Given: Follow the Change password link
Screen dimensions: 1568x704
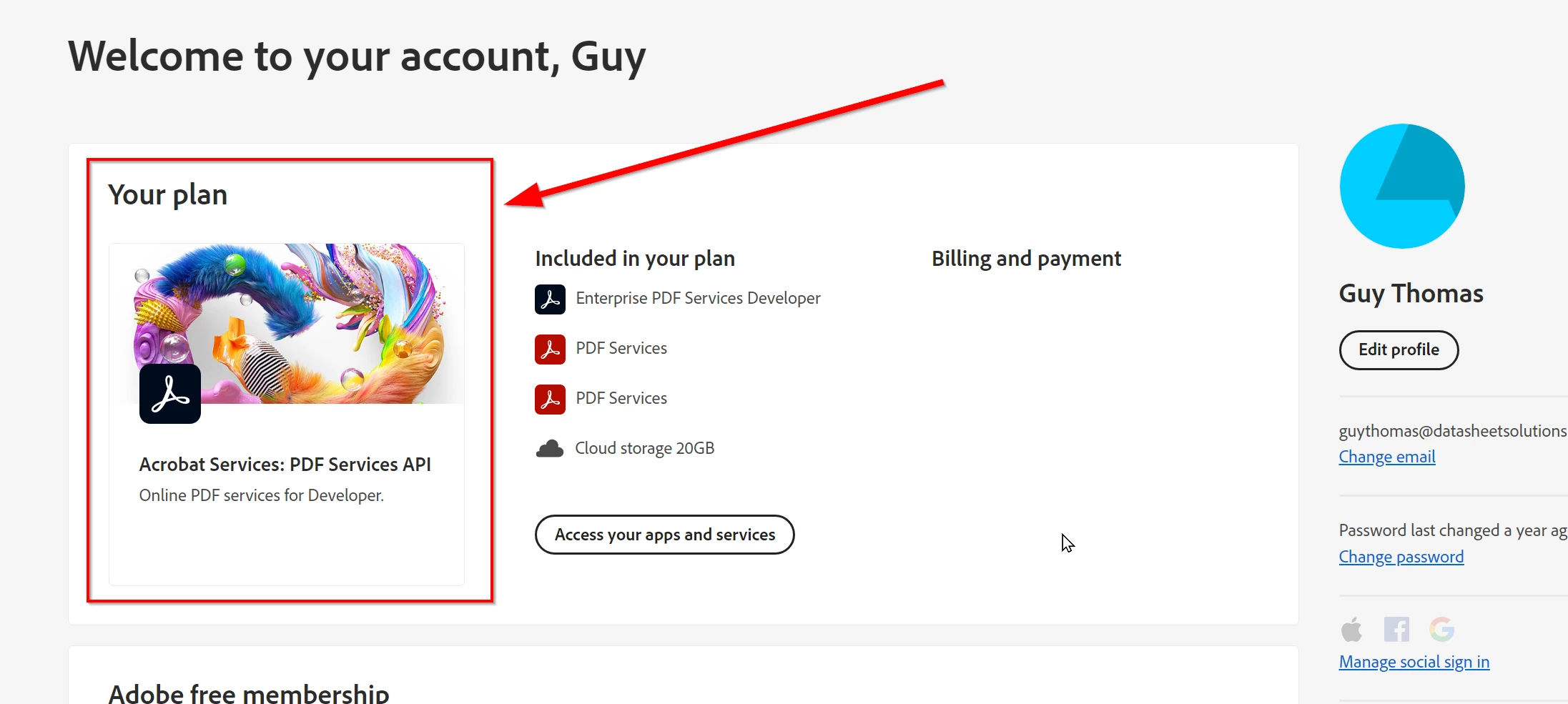Looking at the screenshot, I should [x=1401, y=557].
